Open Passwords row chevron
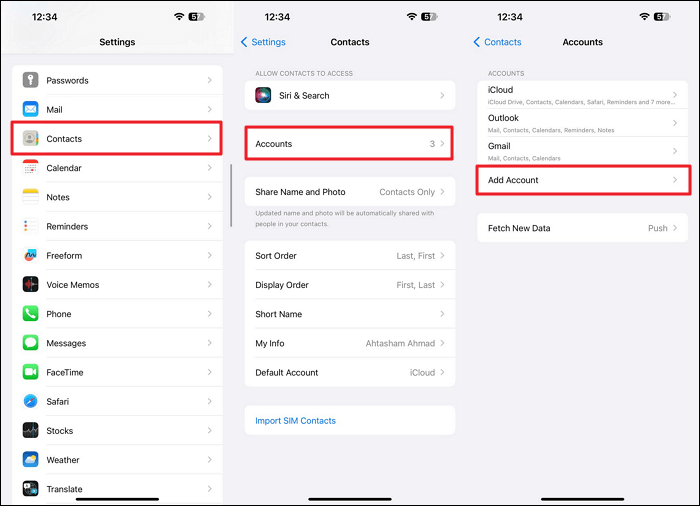This screenshot has height=506, width=700. [209, 80]
